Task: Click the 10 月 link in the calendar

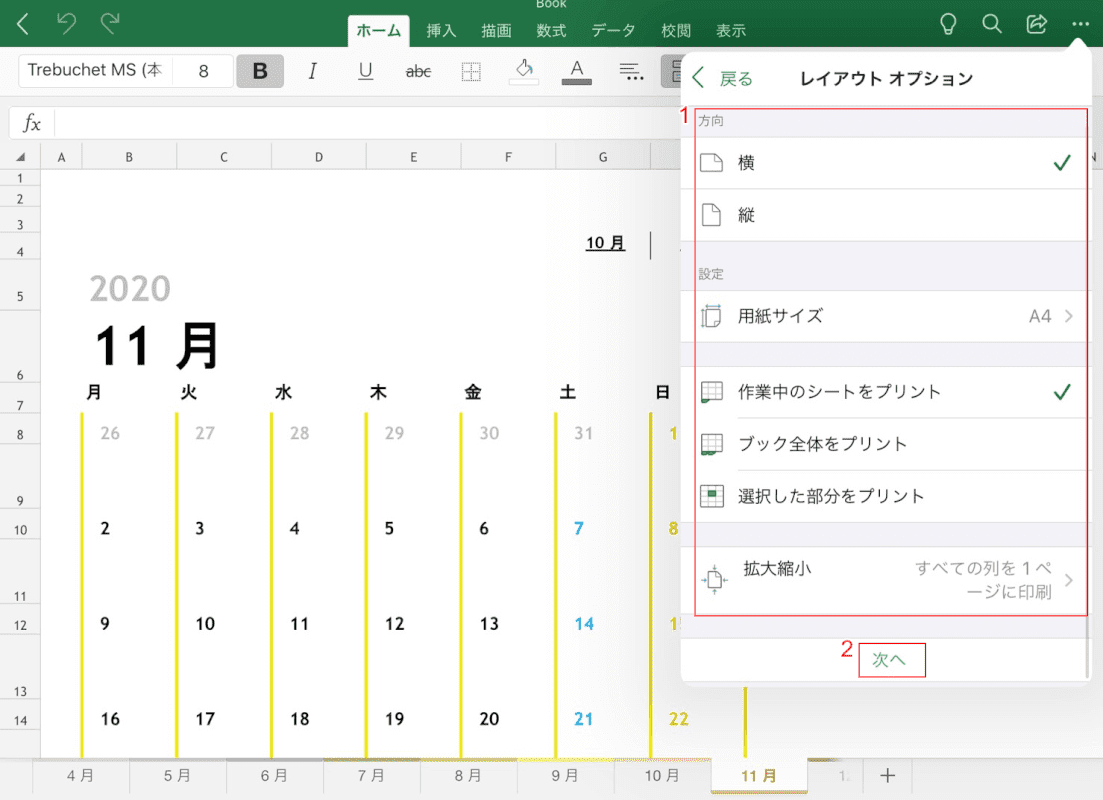Action: [x=606, y=243]
